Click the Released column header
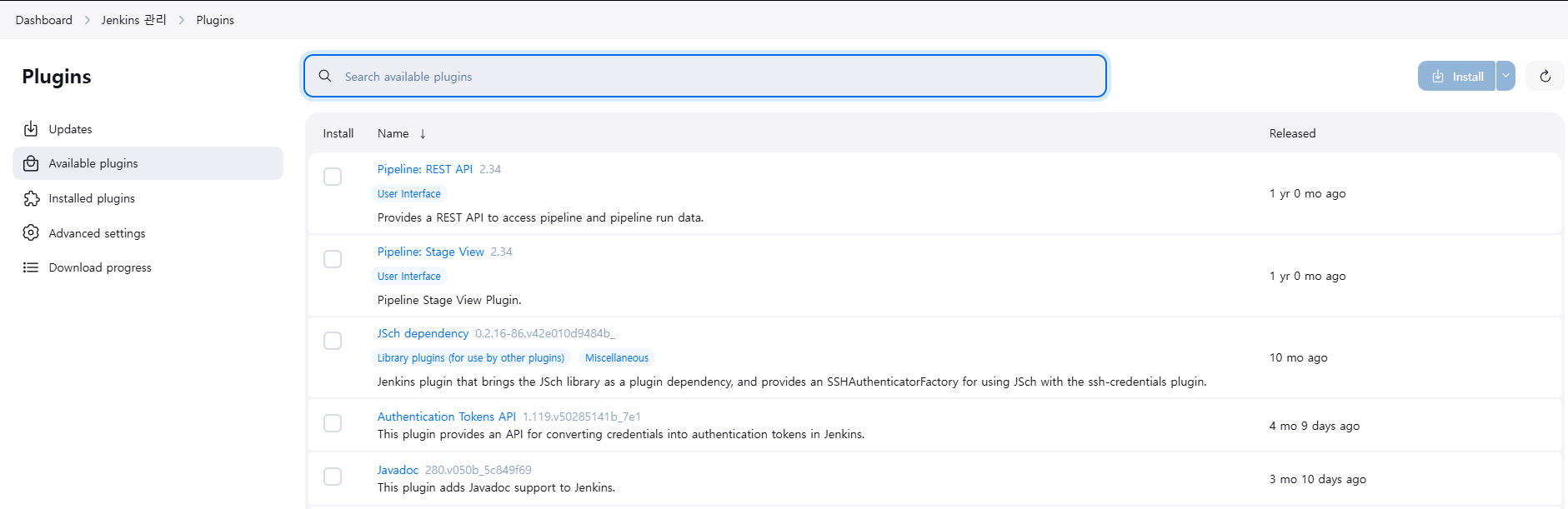 1292,133
